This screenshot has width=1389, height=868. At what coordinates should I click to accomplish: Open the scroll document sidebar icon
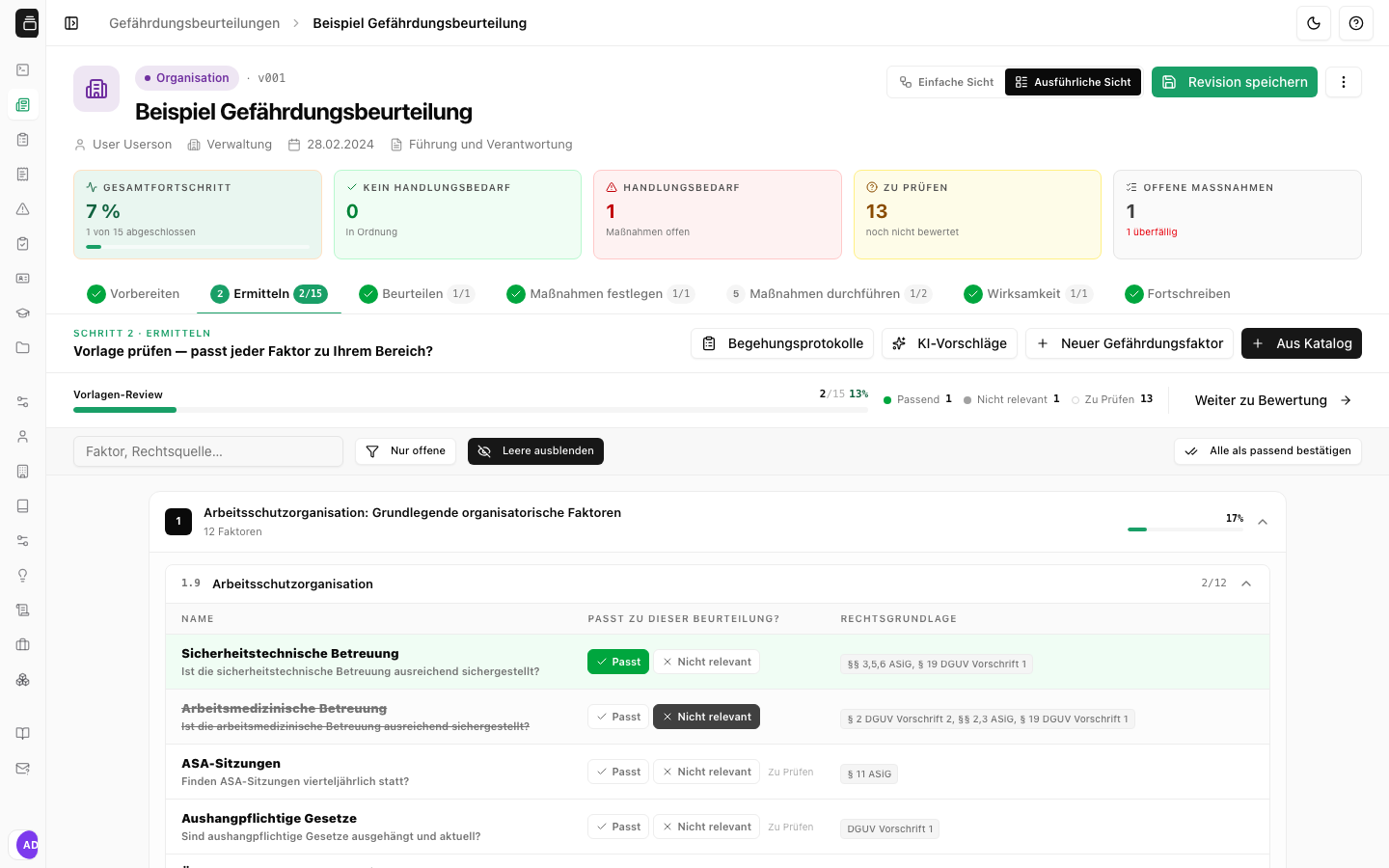23,610
